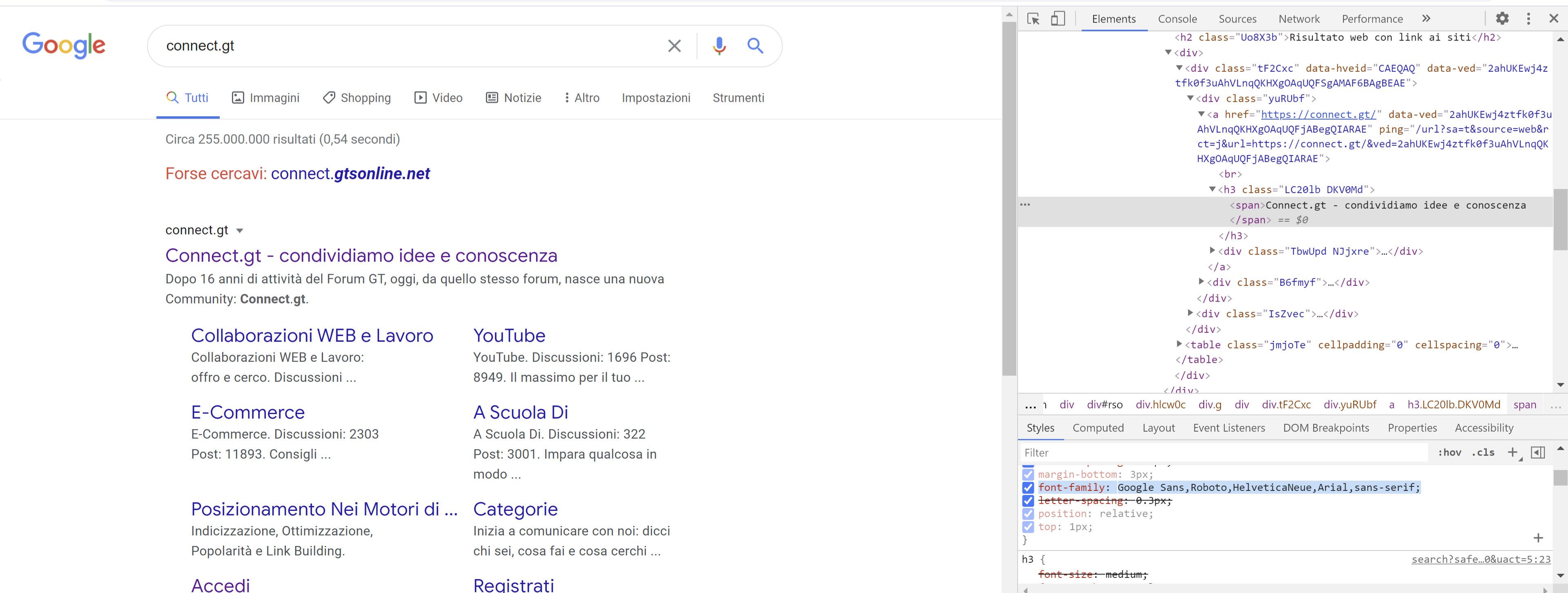The height and width of the screenshot is (593, 1568).
Task: Insert style rule plus below closing brace
Action: 1538,538
